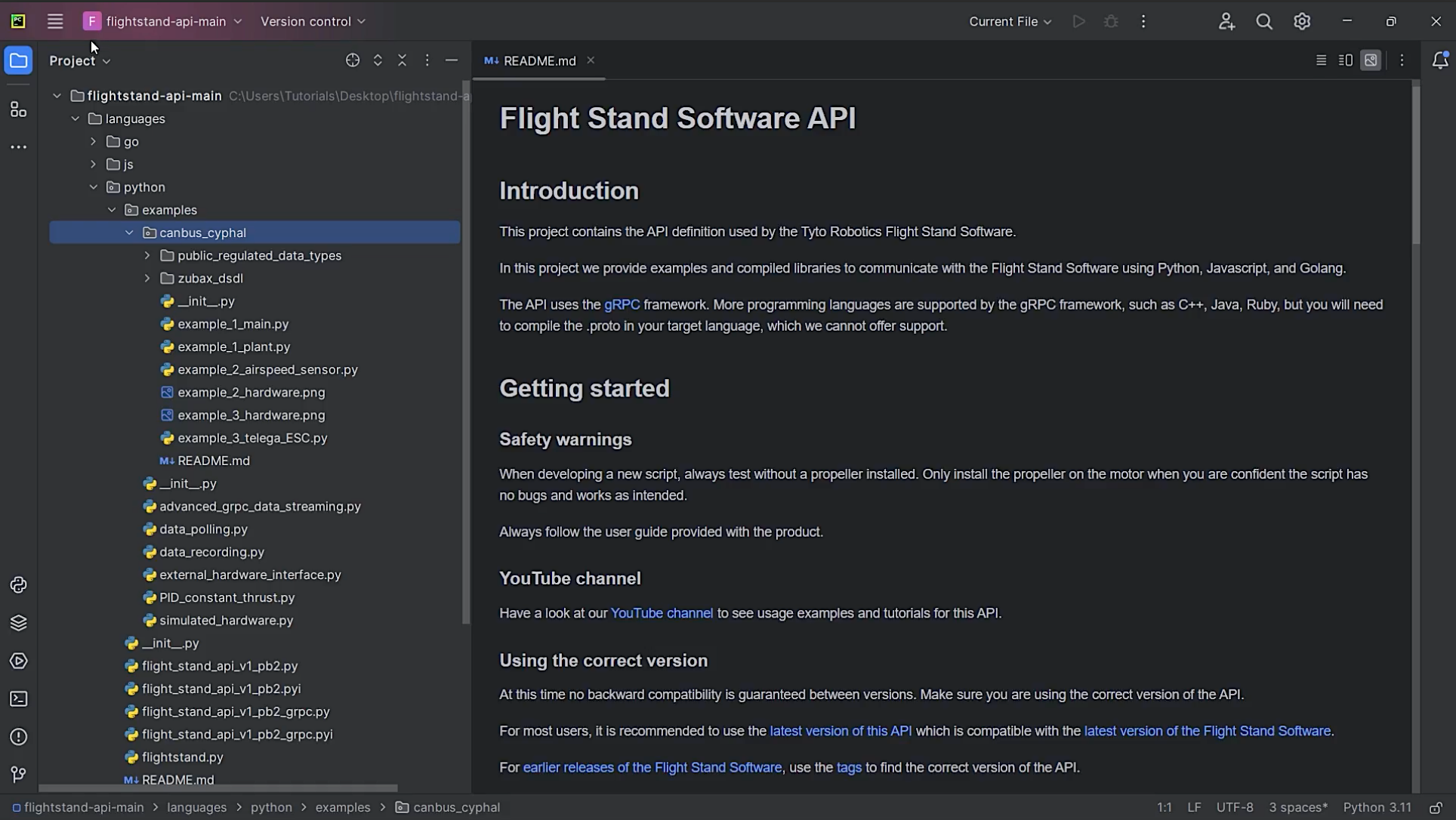Click the notifications bell icon

point(1441,60)
